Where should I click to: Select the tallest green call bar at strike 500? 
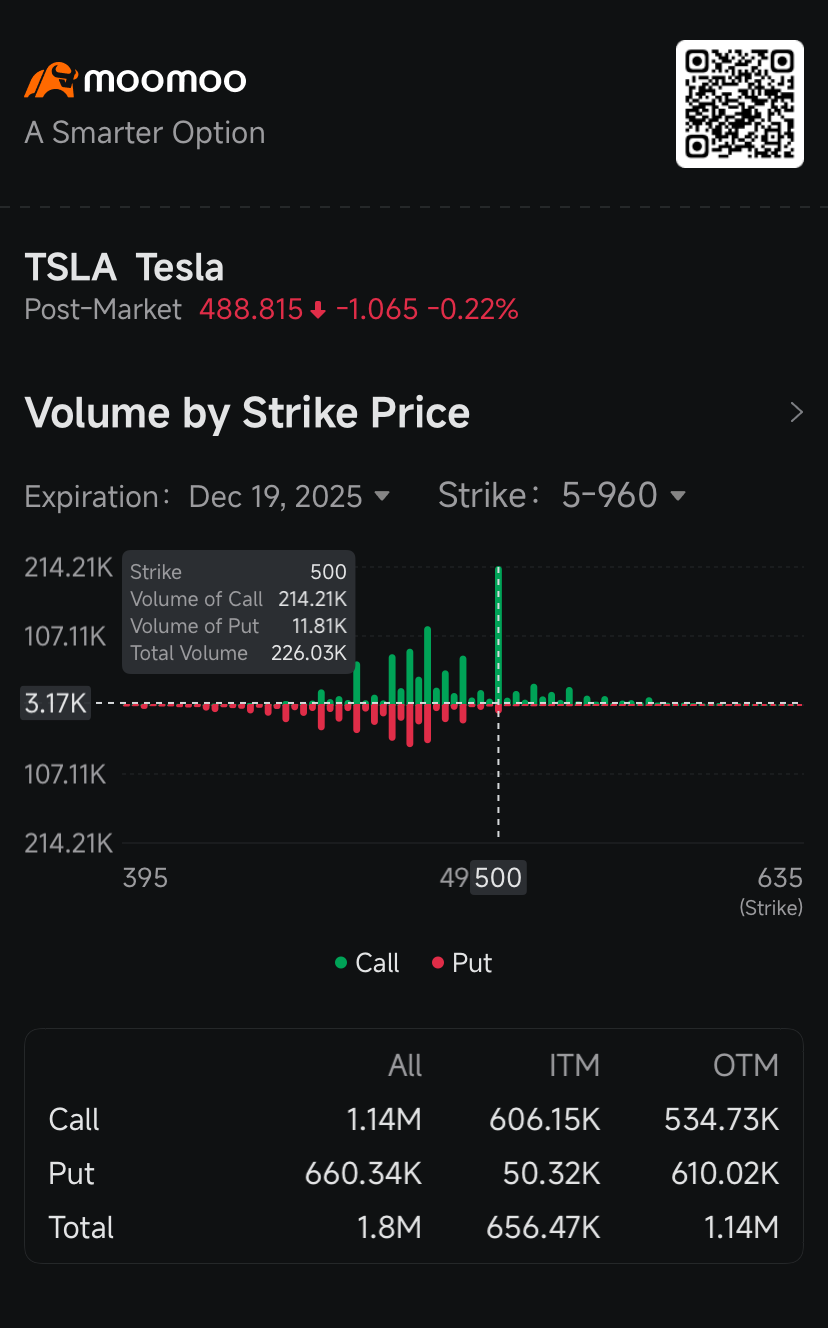coord(498,630)
